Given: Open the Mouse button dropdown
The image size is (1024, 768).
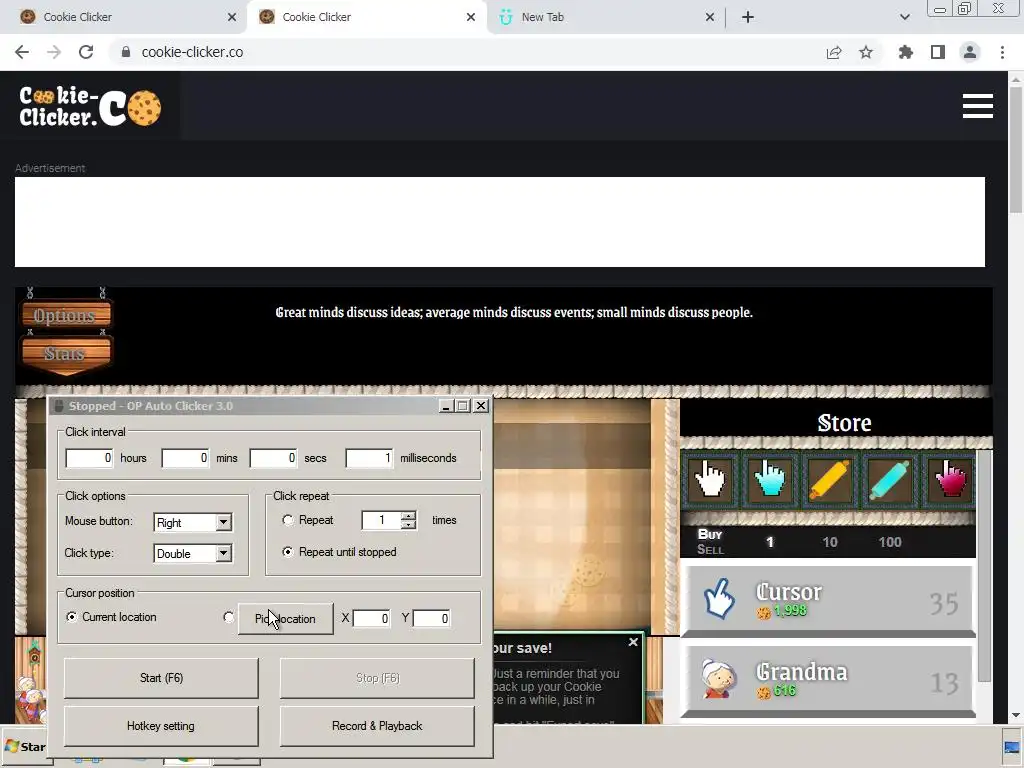Looking at the screenshot, I should [x=223, y=522].
